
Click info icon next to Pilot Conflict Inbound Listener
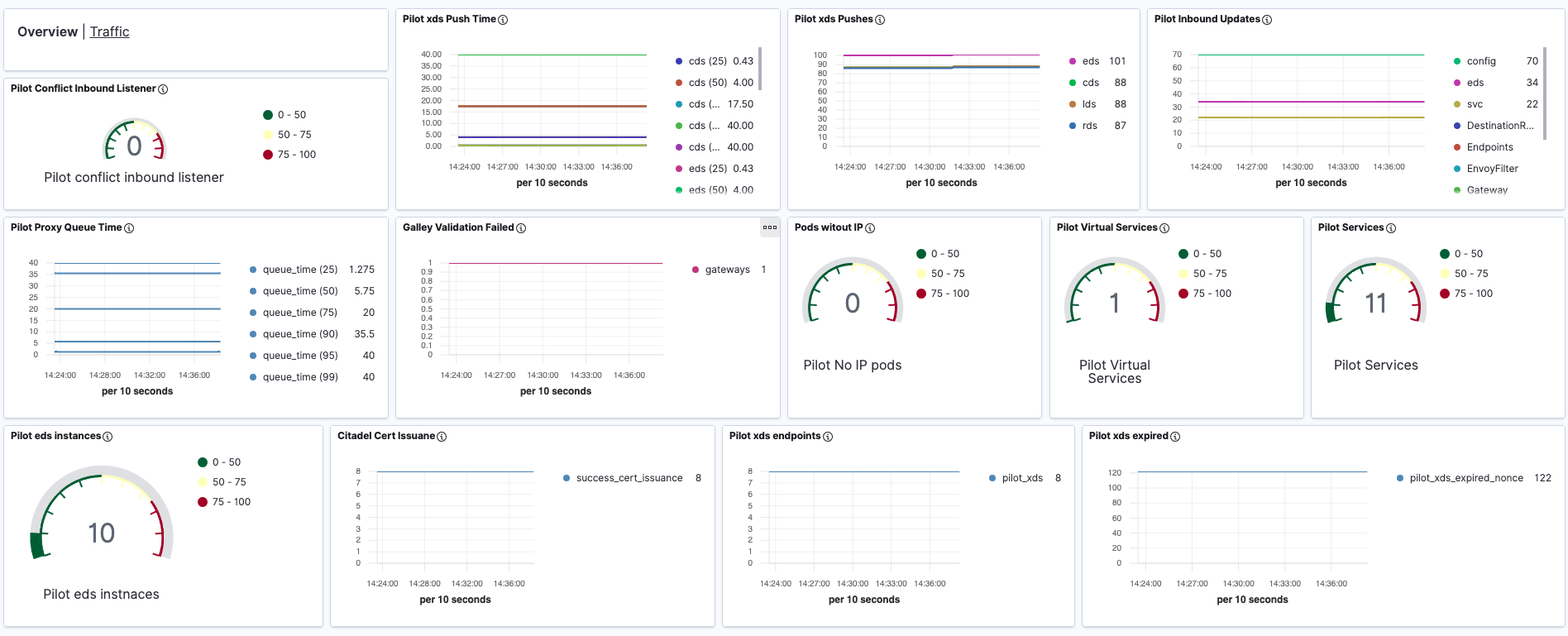point(163,89)
